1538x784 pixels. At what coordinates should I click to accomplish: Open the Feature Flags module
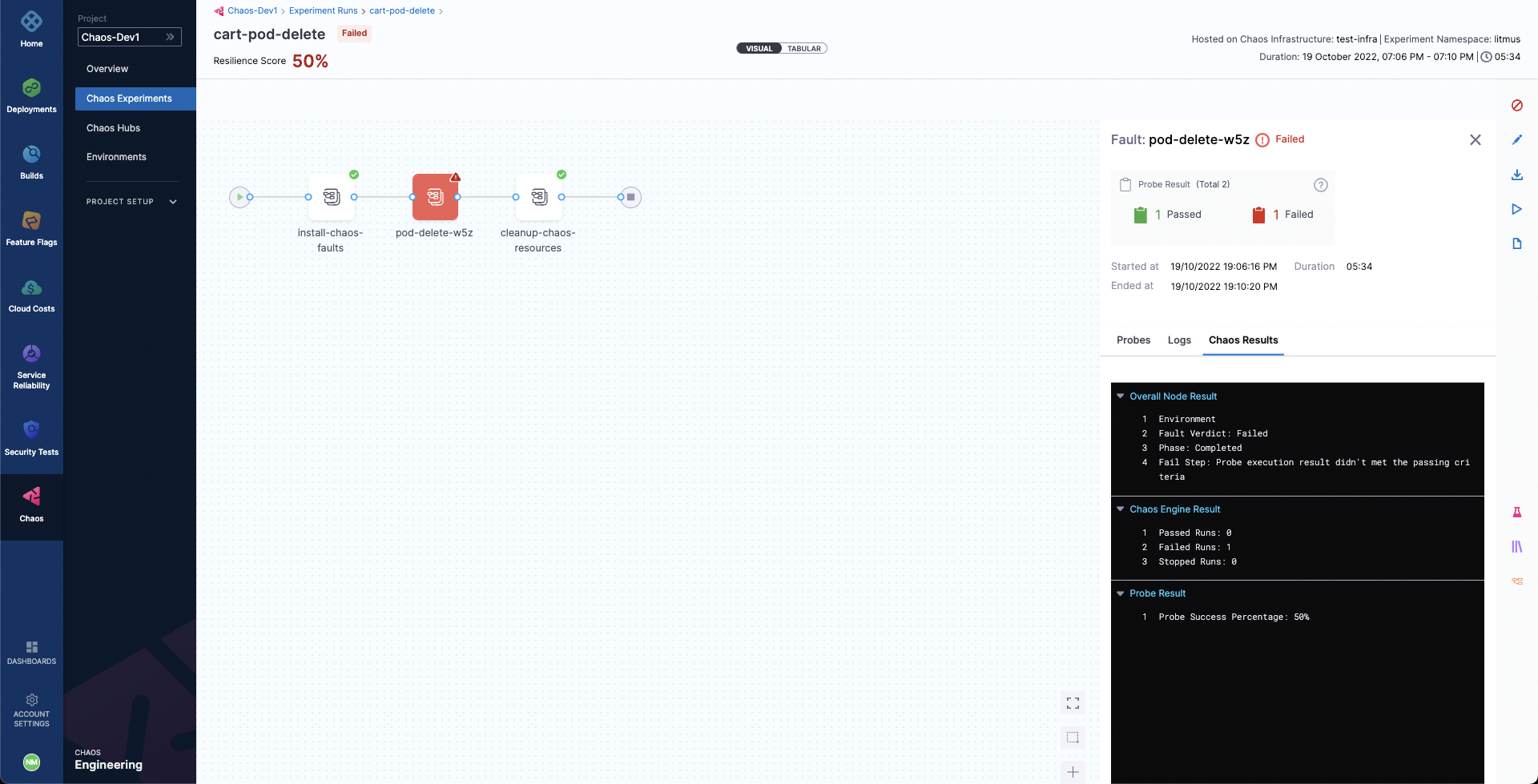click(x=31, y=228)
